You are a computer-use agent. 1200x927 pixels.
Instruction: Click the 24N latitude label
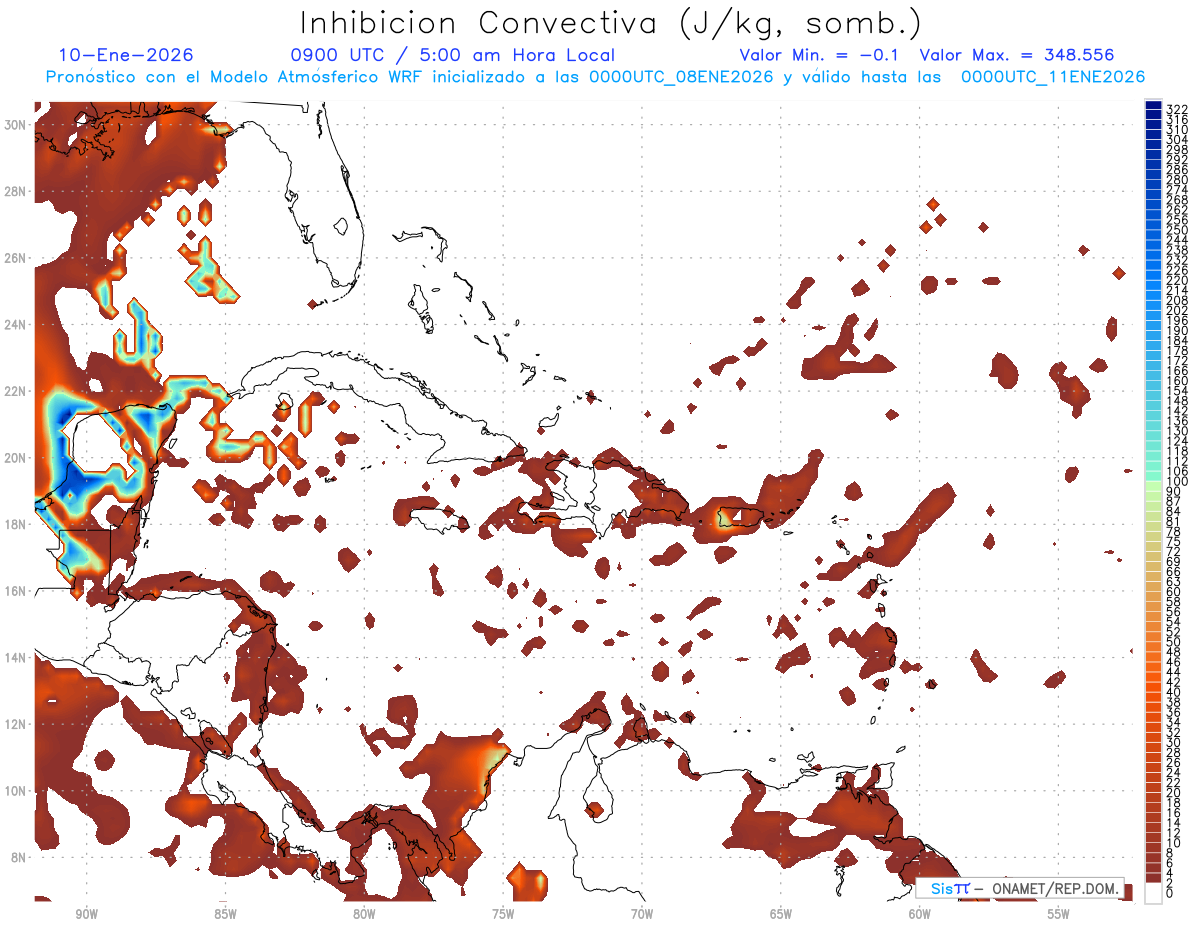point(16,325)
